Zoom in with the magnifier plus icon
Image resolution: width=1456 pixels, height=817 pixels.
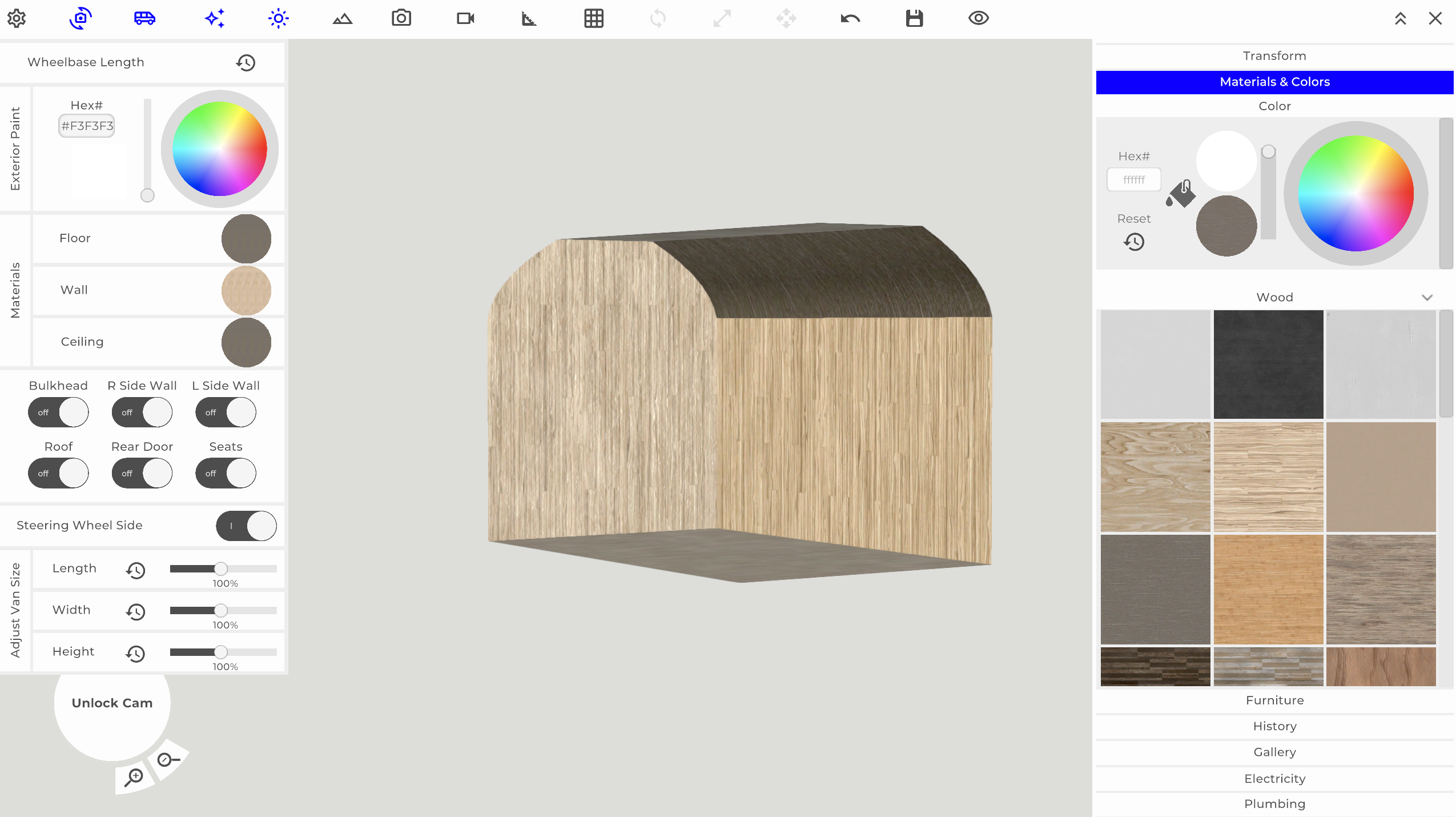coord(134,777)
